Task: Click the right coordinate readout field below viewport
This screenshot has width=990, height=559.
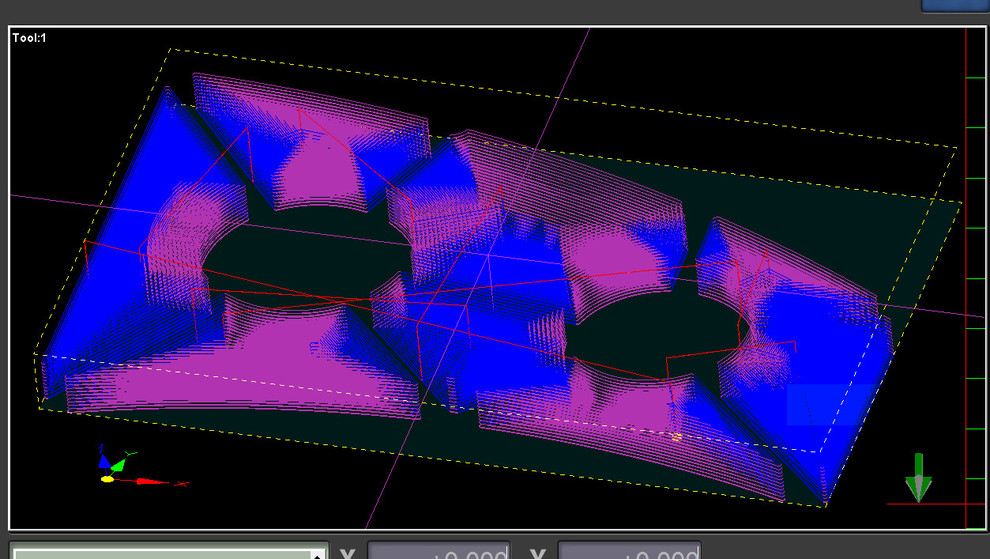Action: tap(628, 551)
